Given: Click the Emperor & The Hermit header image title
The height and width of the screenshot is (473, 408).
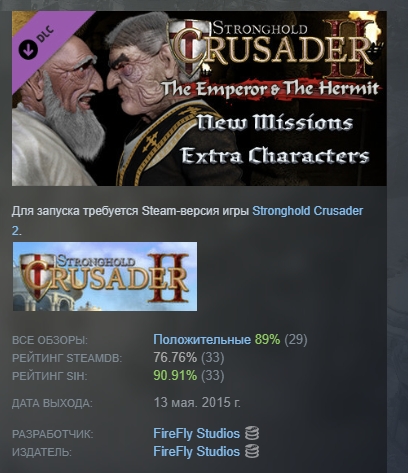Looking at the screenshot, I should coord(271,89).
